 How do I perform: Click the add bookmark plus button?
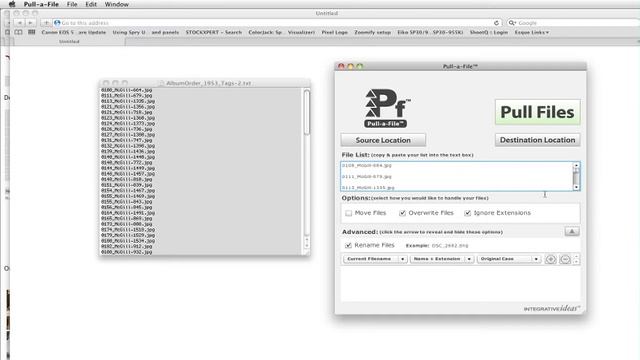coord(46,23)
